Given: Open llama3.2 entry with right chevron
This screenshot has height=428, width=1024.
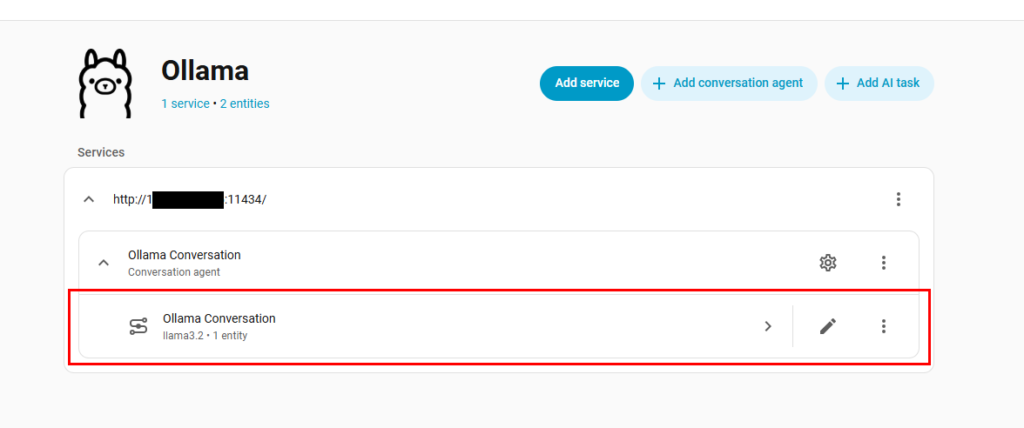Looking at the screenshot, I should point(768,326).
